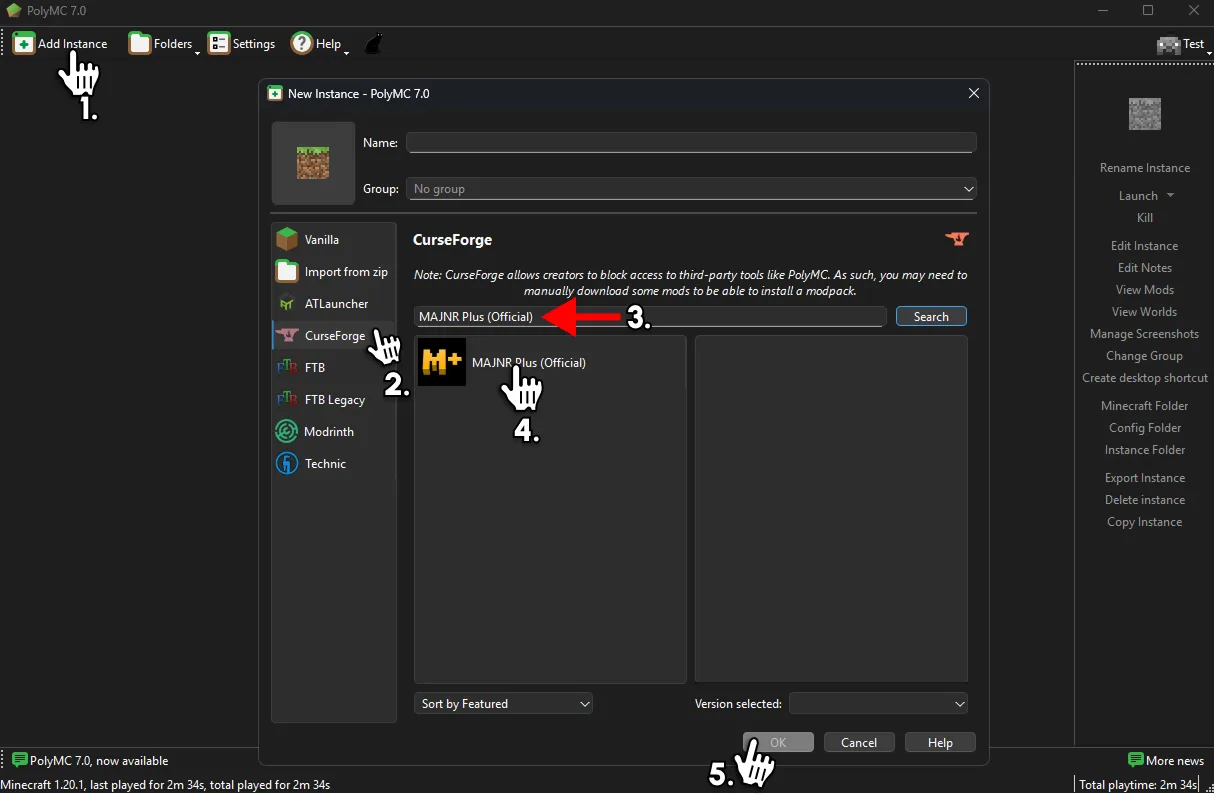Open the Folders toolbar menu
Viewport: 1214px width, 810px height.
pyautogui.click(x=162, y=44)
